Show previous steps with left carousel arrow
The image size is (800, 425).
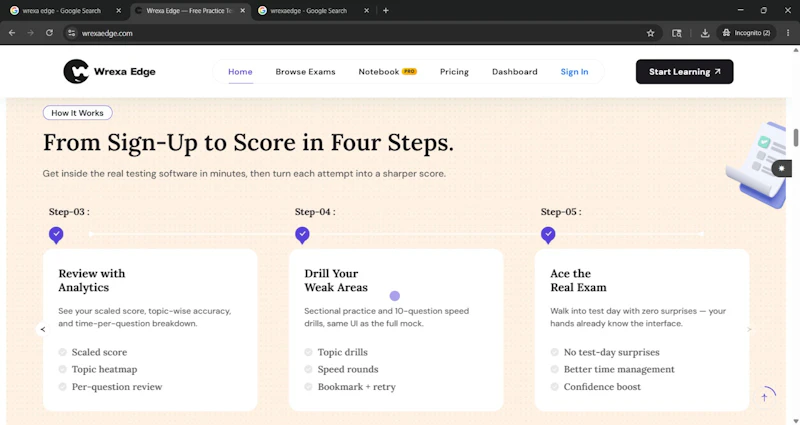click(43, 330)
